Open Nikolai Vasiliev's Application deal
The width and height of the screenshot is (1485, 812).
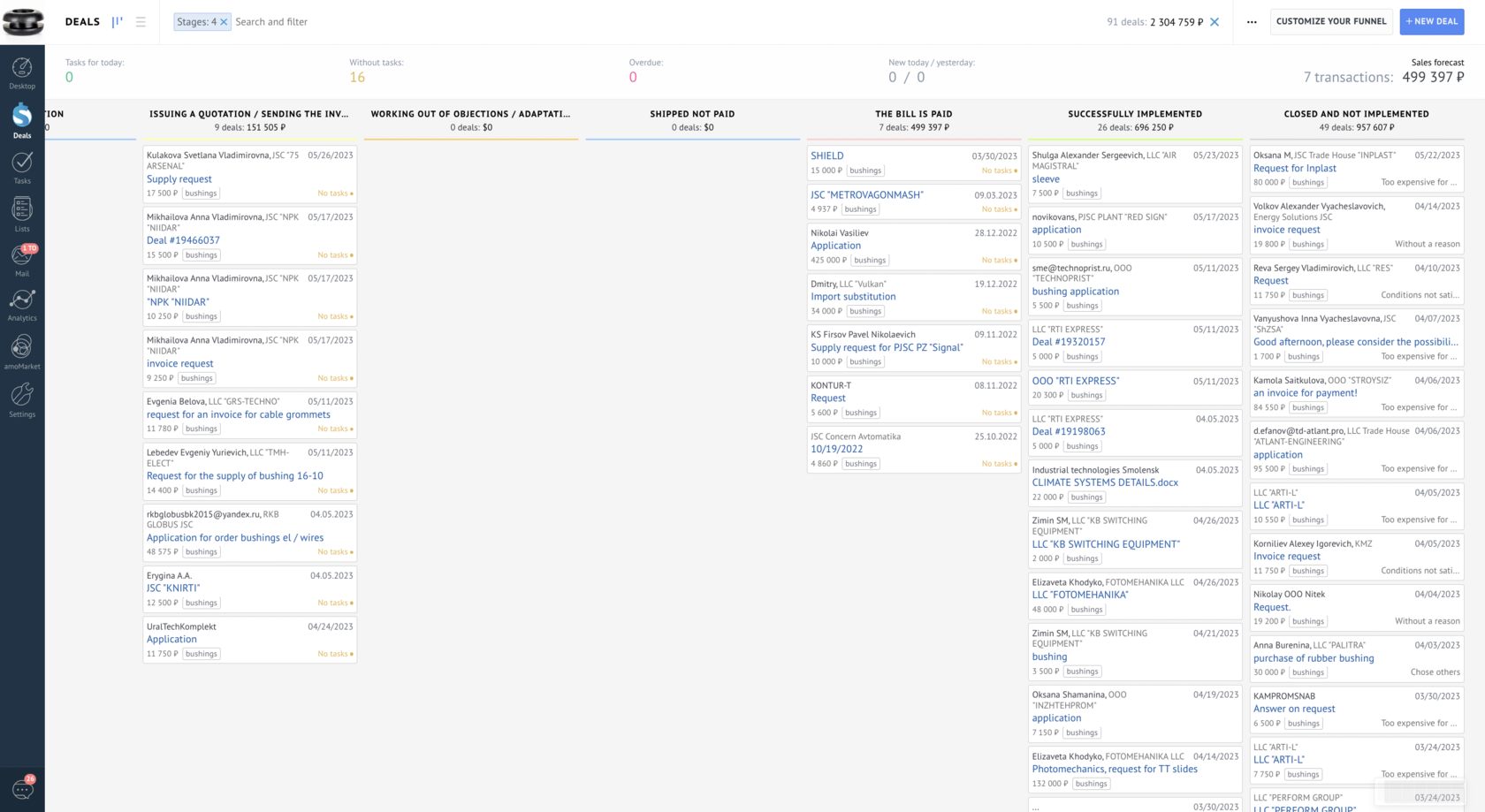pos(835,246)
